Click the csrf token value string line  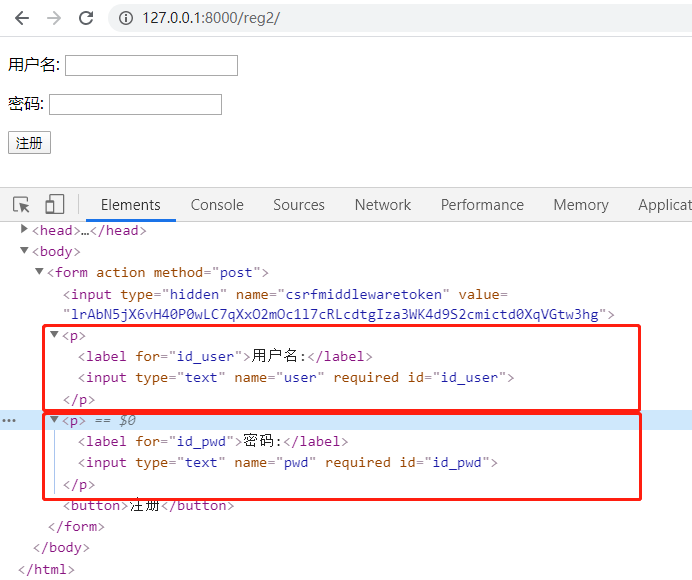tap(338, 315)
